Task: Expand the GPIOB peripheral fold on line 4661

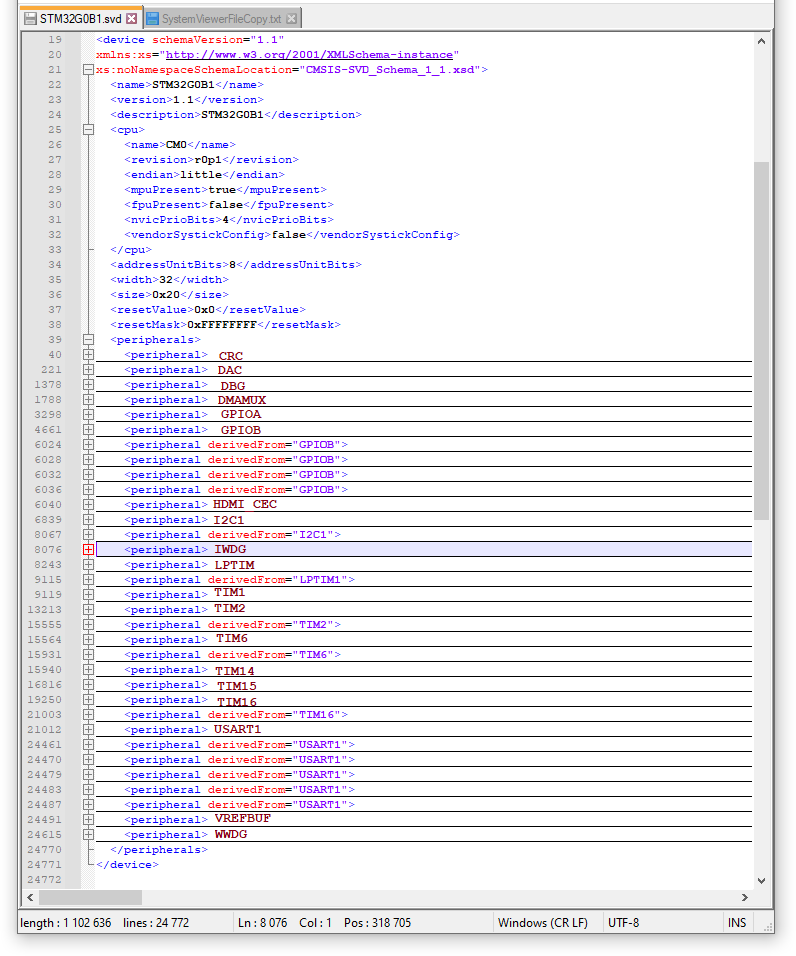Action: coord(88,430)
